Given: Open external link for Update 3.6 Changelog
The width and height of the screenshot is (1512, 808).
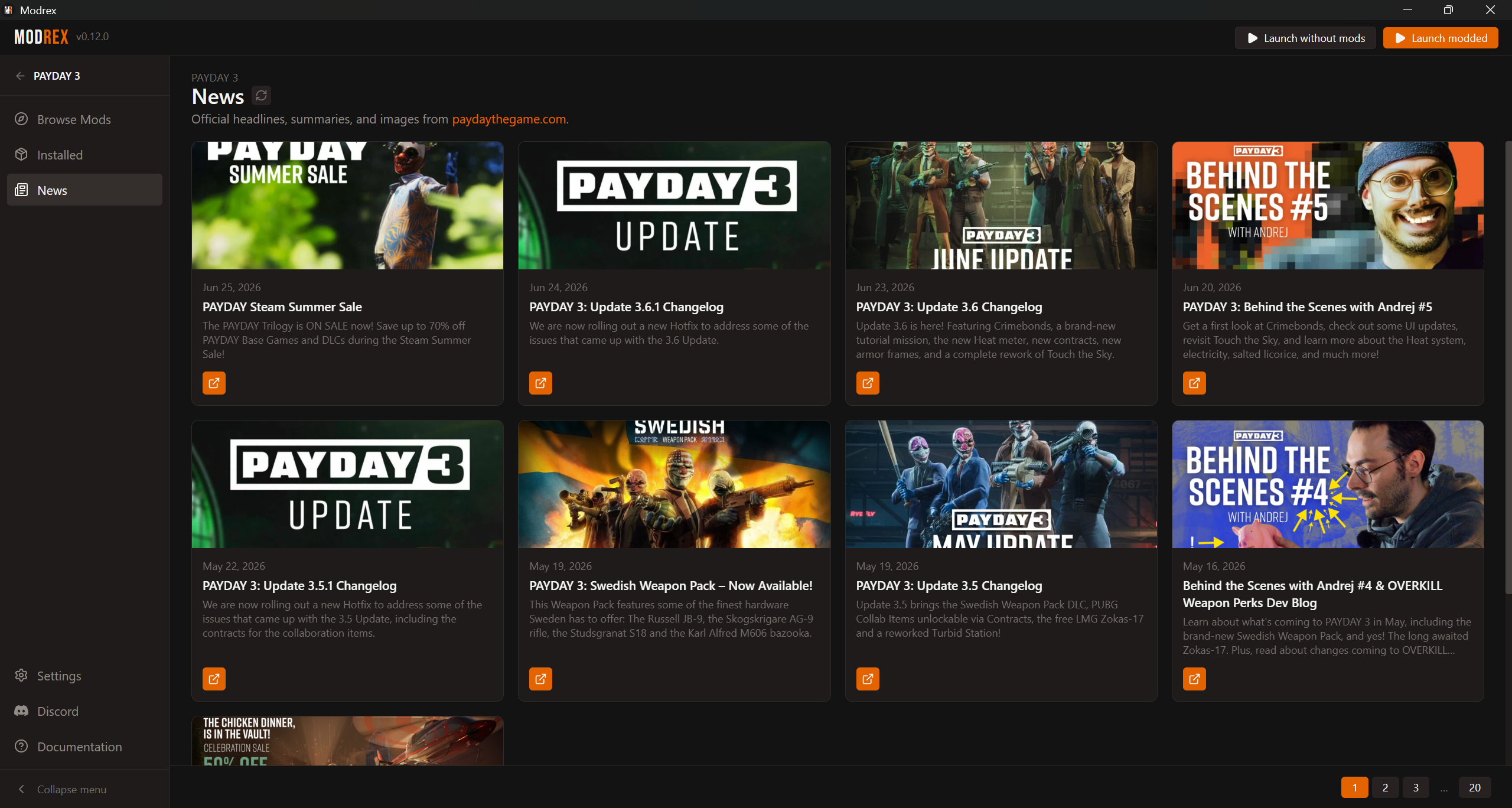Looking at the screenshot, I should [868, 383].
